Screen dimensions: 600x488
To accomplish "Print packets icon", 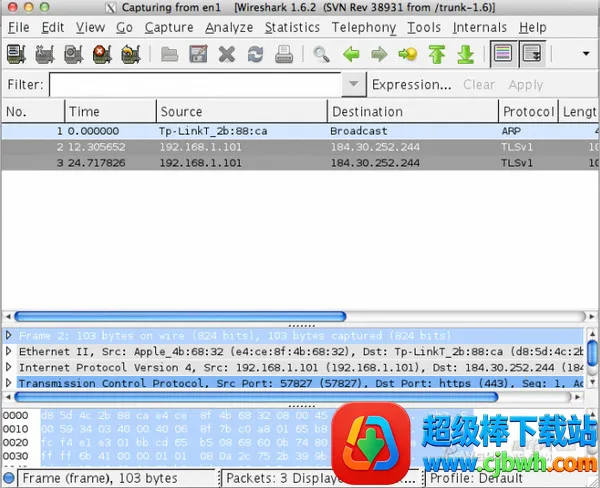I will pyautogui.click(x=284, y=54).
